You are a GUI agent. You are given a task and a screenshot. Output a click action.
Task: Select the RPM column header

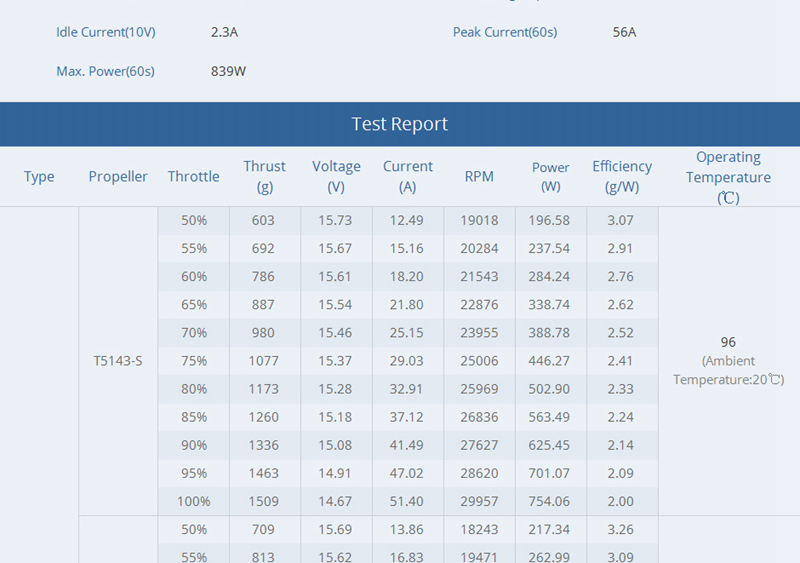[x=479, y=177]
